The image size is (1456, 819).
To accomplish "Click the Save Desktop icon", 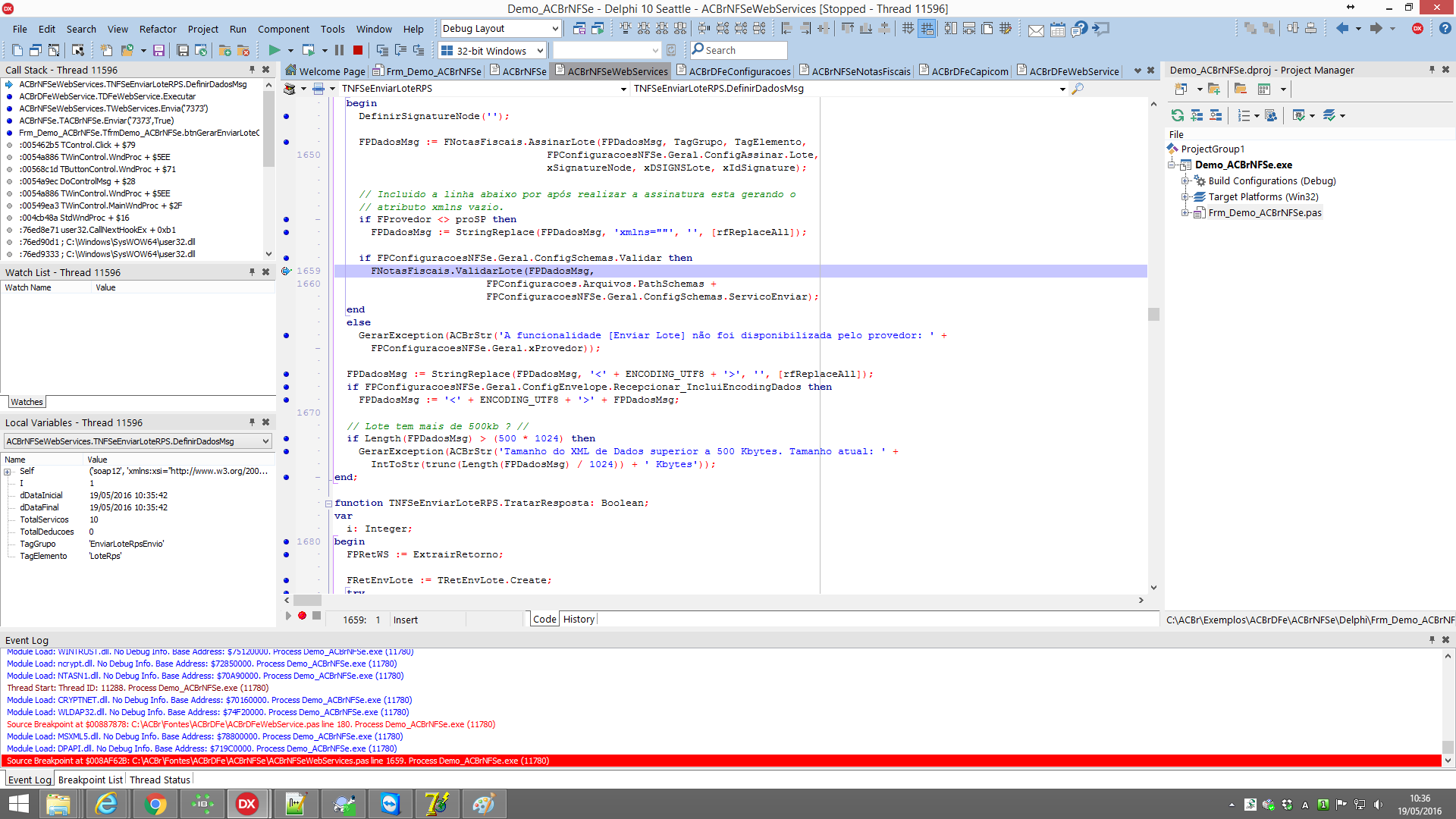I will pos(579,29).
